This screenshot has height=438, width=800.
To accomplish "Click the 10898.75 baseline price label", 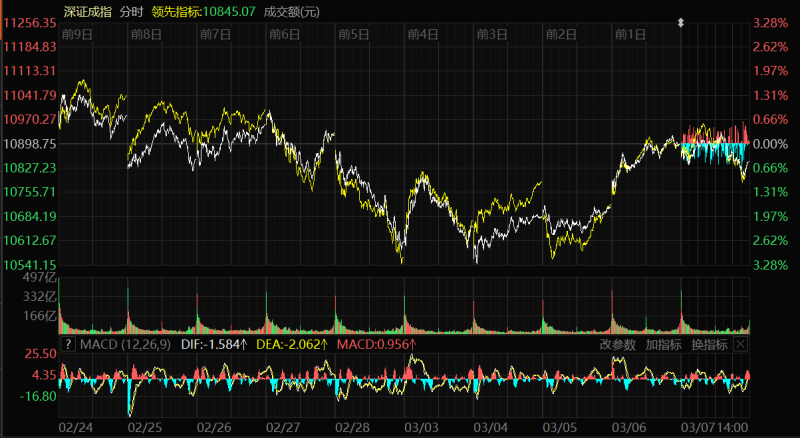I will coord(30,144).
